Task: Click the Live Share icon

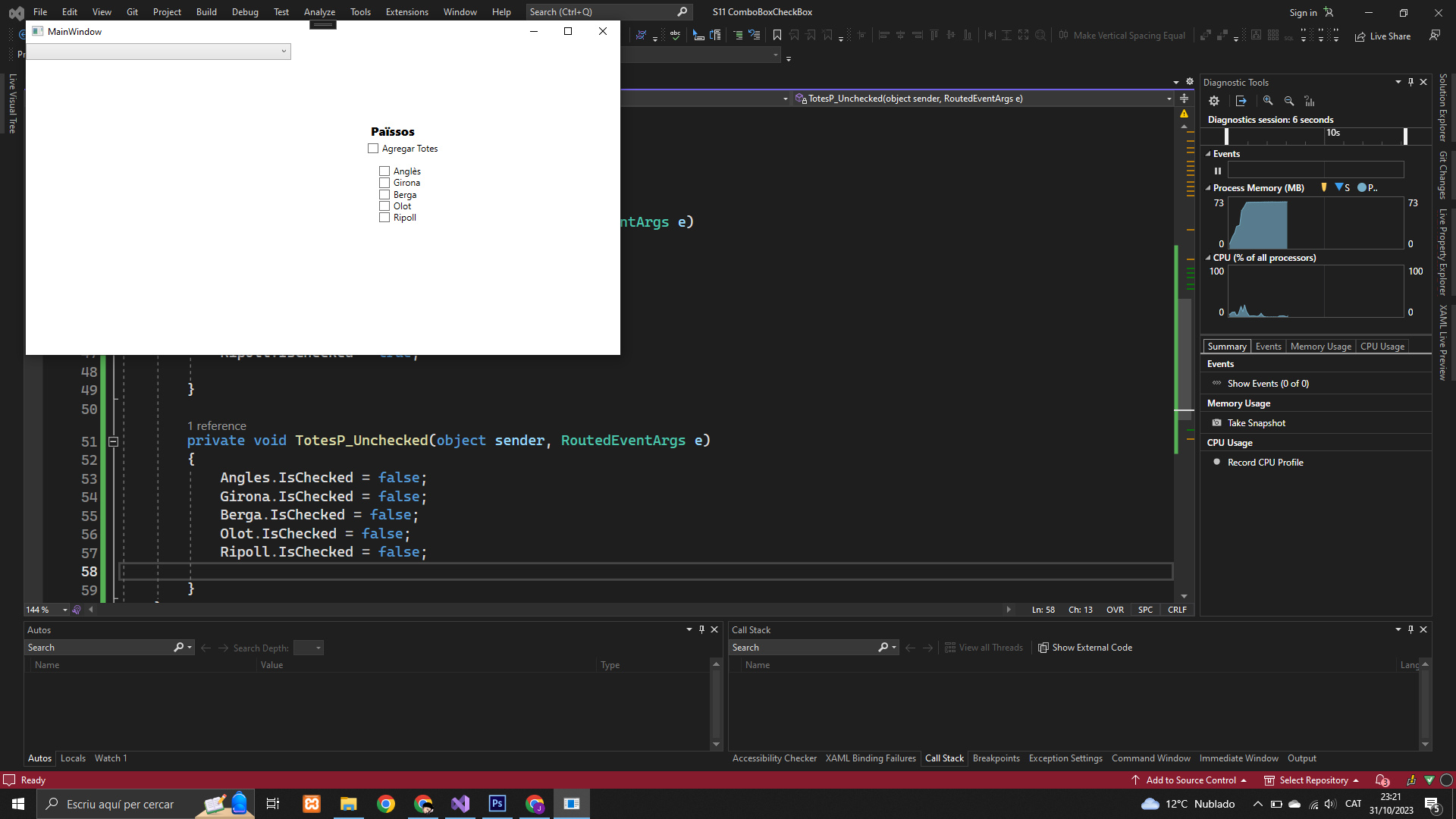Action: pos(1360,36)
